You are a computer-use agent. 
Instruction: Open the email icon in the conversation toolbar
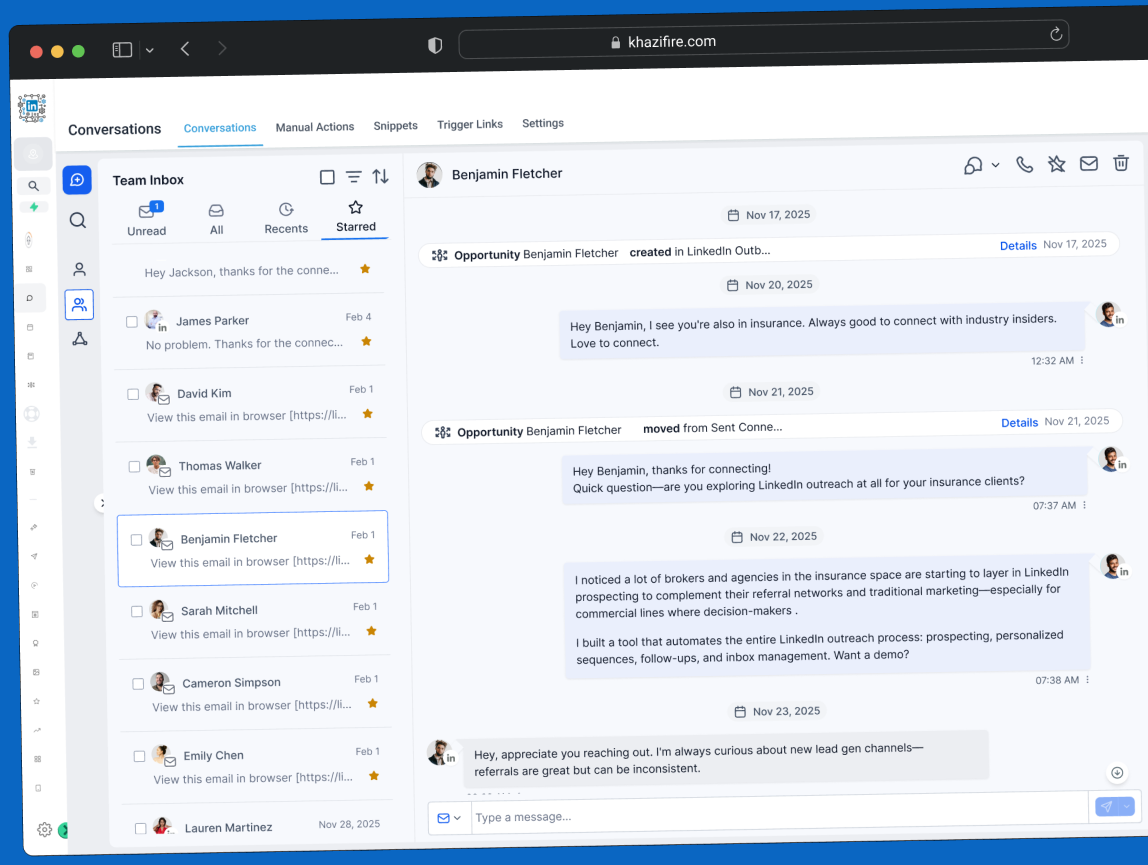point(1088,163)
